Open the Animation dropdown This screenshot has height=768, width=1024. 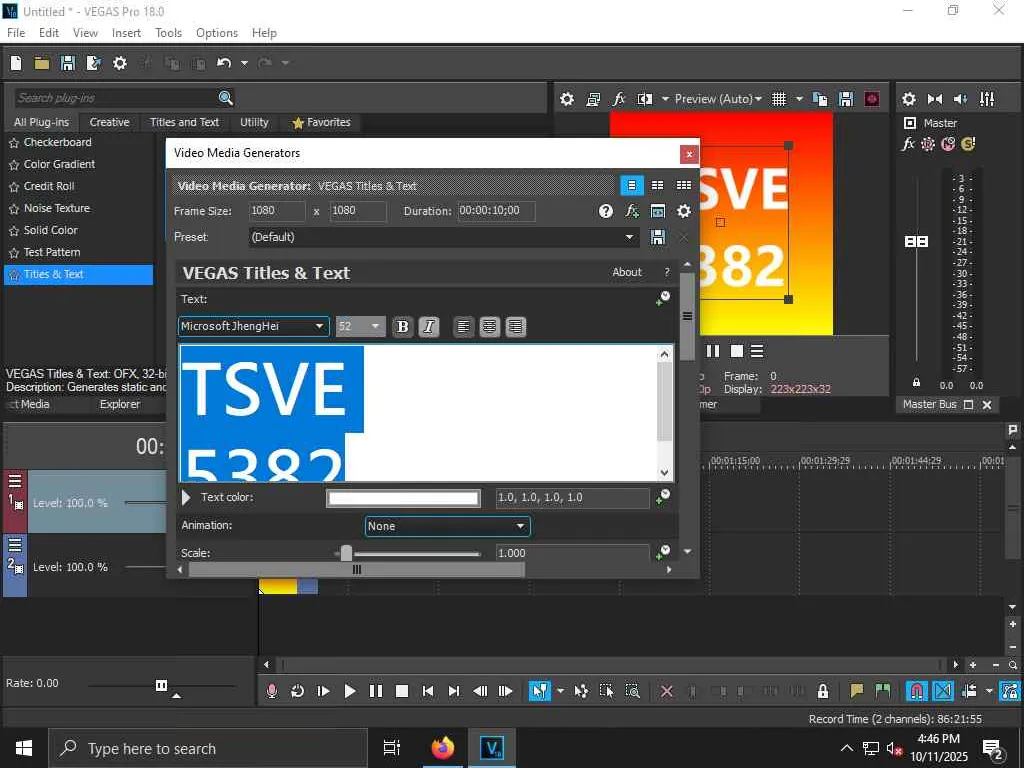tap(447, 526)
